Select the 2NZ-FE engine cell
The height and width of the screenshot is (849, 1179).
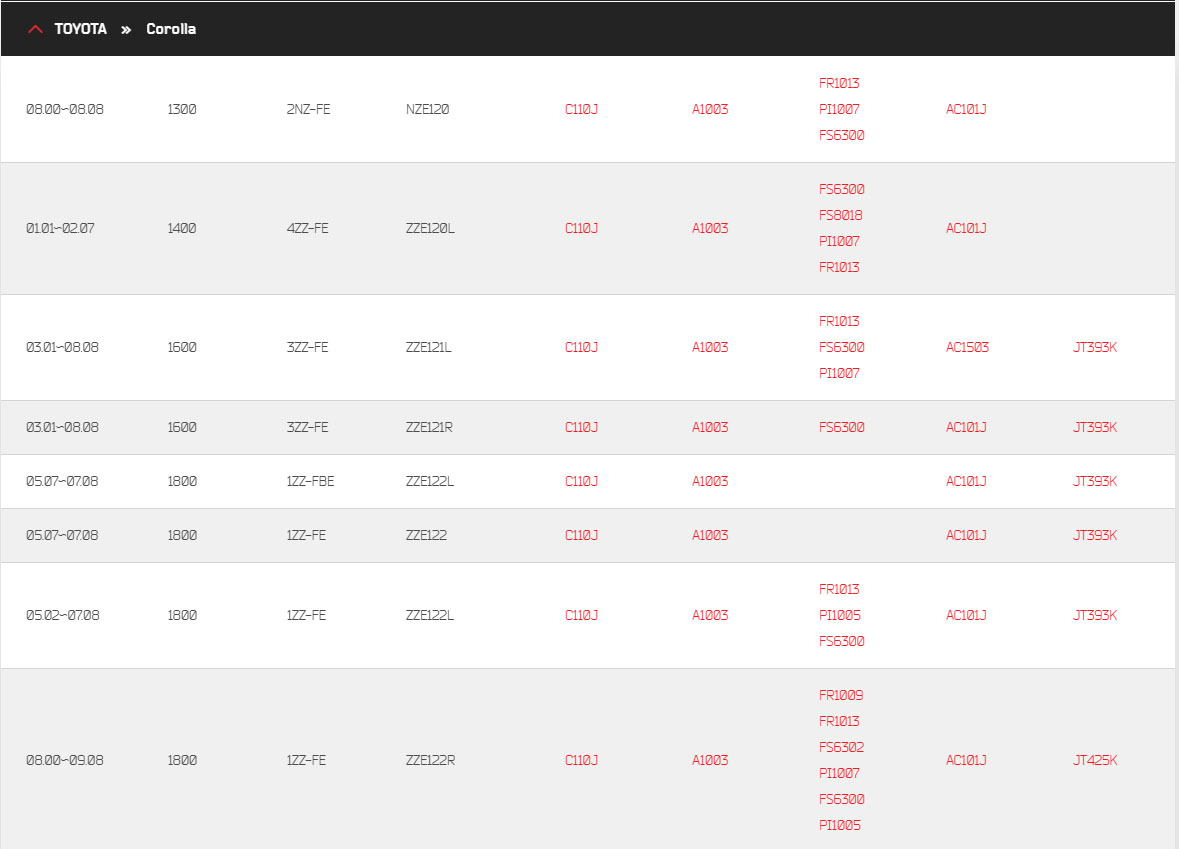tap(308, 109)
